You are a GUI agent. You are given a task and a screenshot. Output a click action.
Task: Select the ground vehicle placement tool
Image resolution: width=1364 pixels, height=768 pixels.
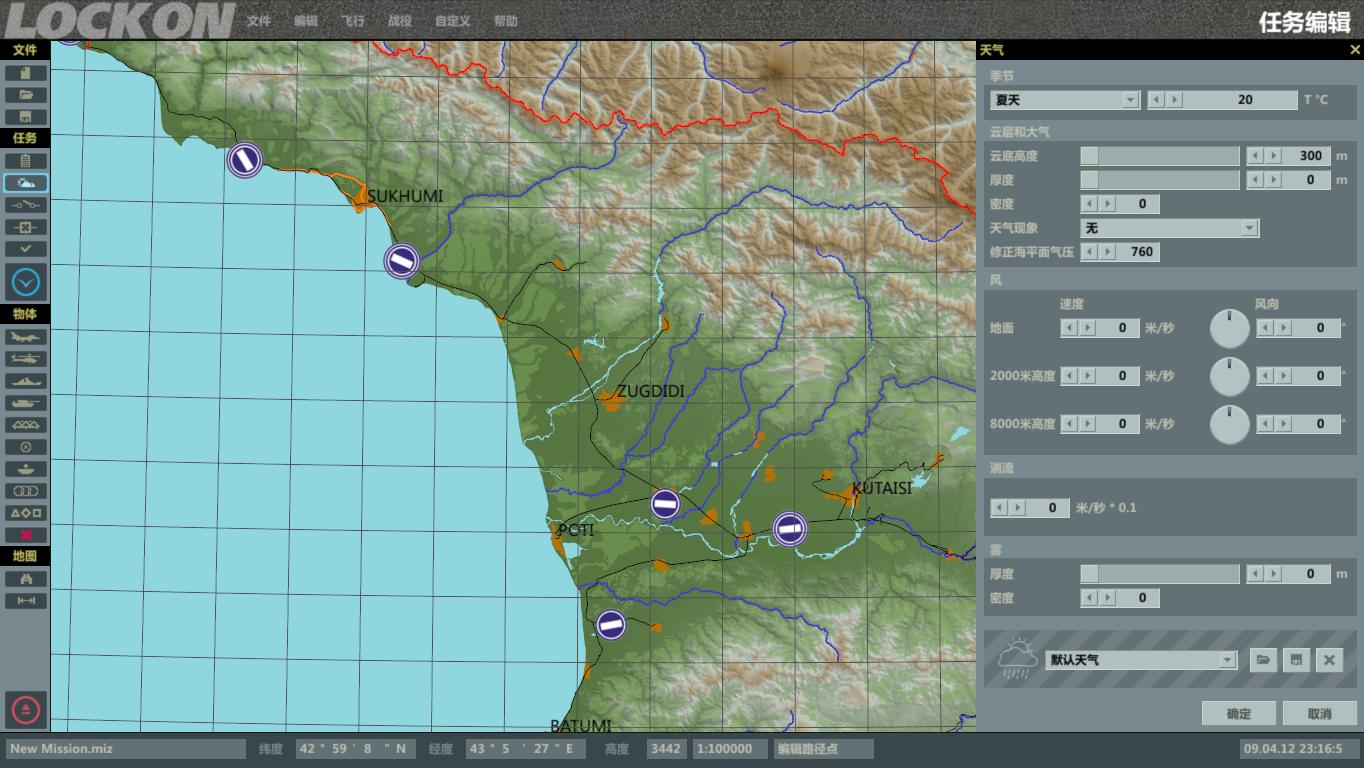pos(25,403)
